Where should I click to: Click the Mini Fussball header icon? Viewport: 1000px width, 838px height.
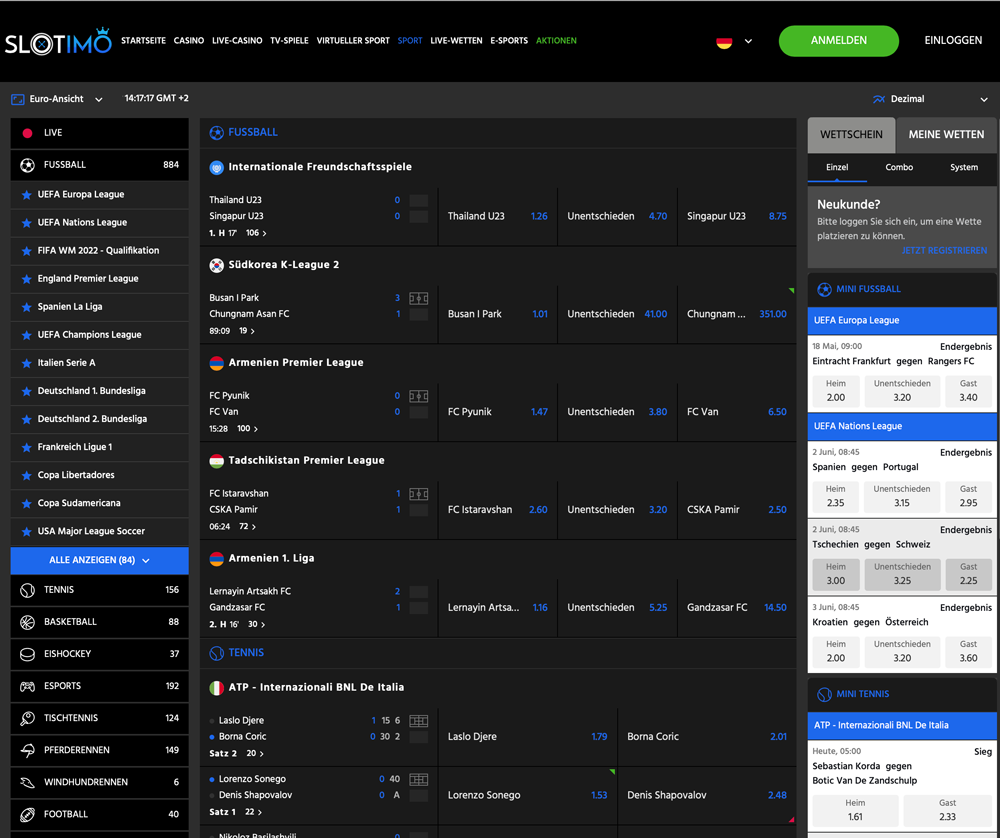[x=824, y=290]
